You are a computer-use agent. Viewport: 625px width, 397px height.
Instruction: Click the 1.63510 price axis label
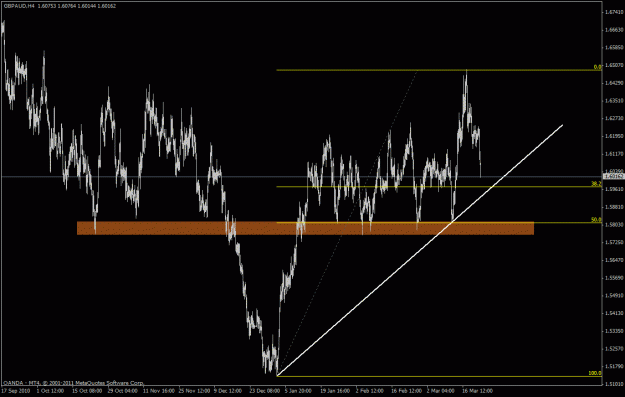[x=614, y=100]
